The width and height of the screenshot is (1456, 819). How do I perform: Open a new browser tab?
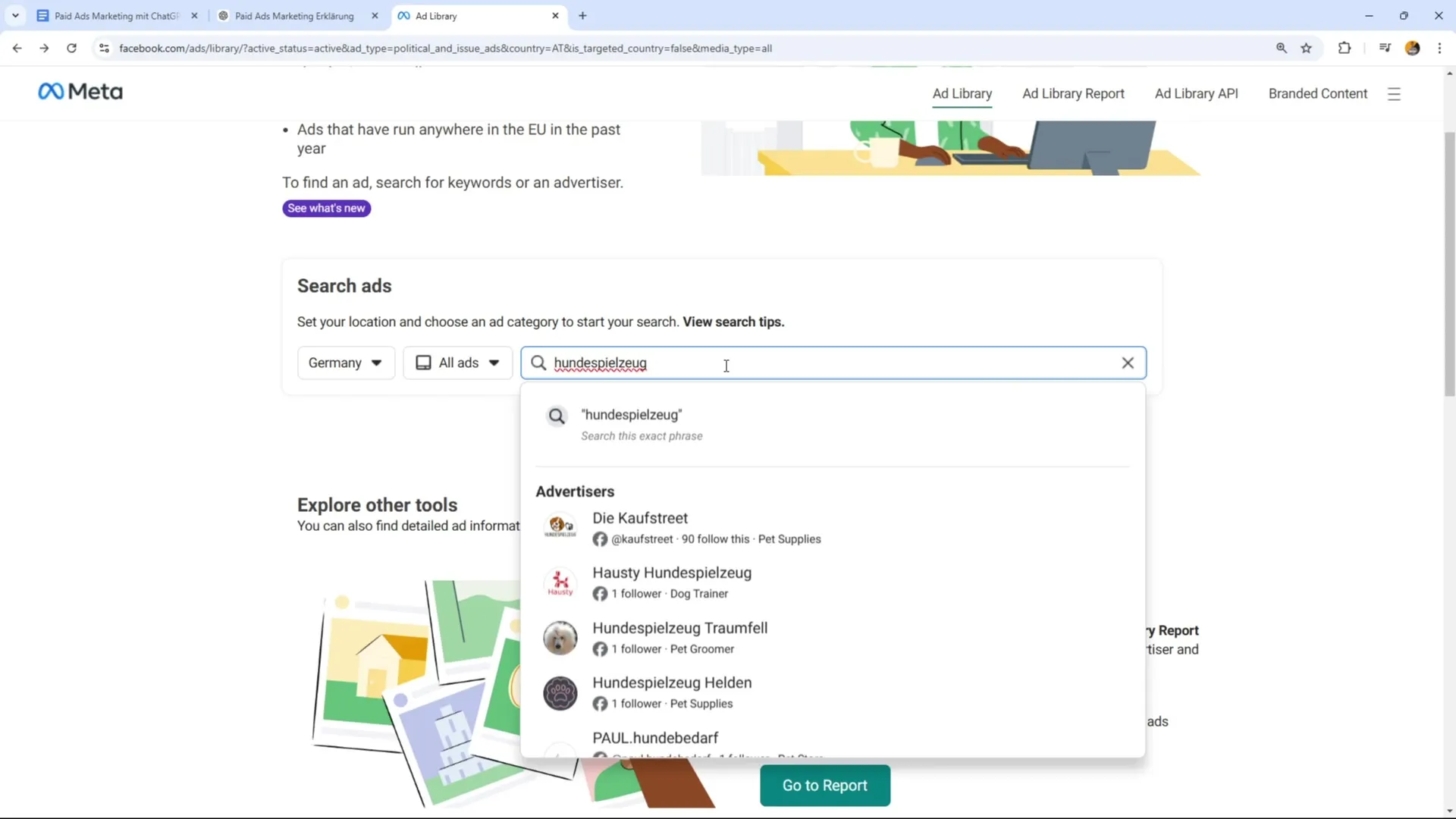coord(582,15)
